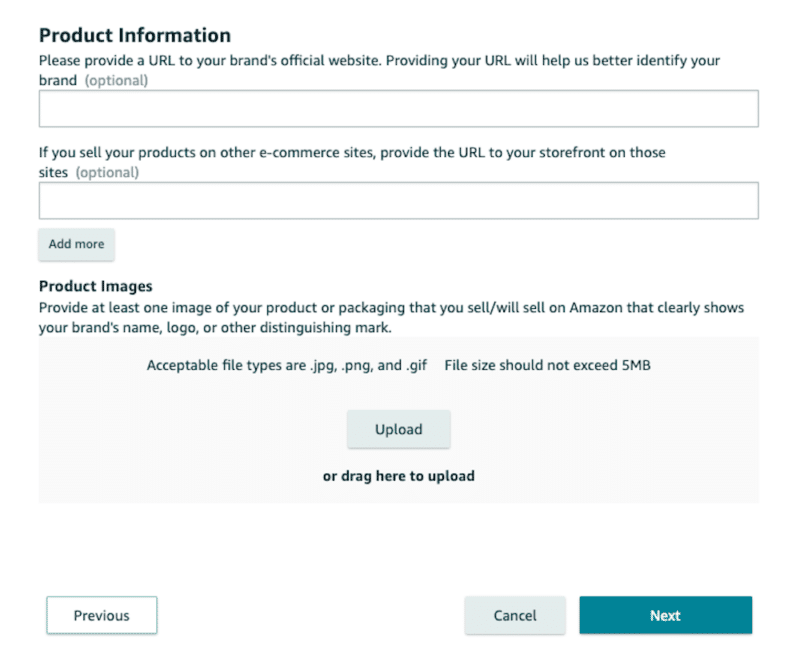
Task: Click the Product Images section title
Action: (x=95, y=286)
